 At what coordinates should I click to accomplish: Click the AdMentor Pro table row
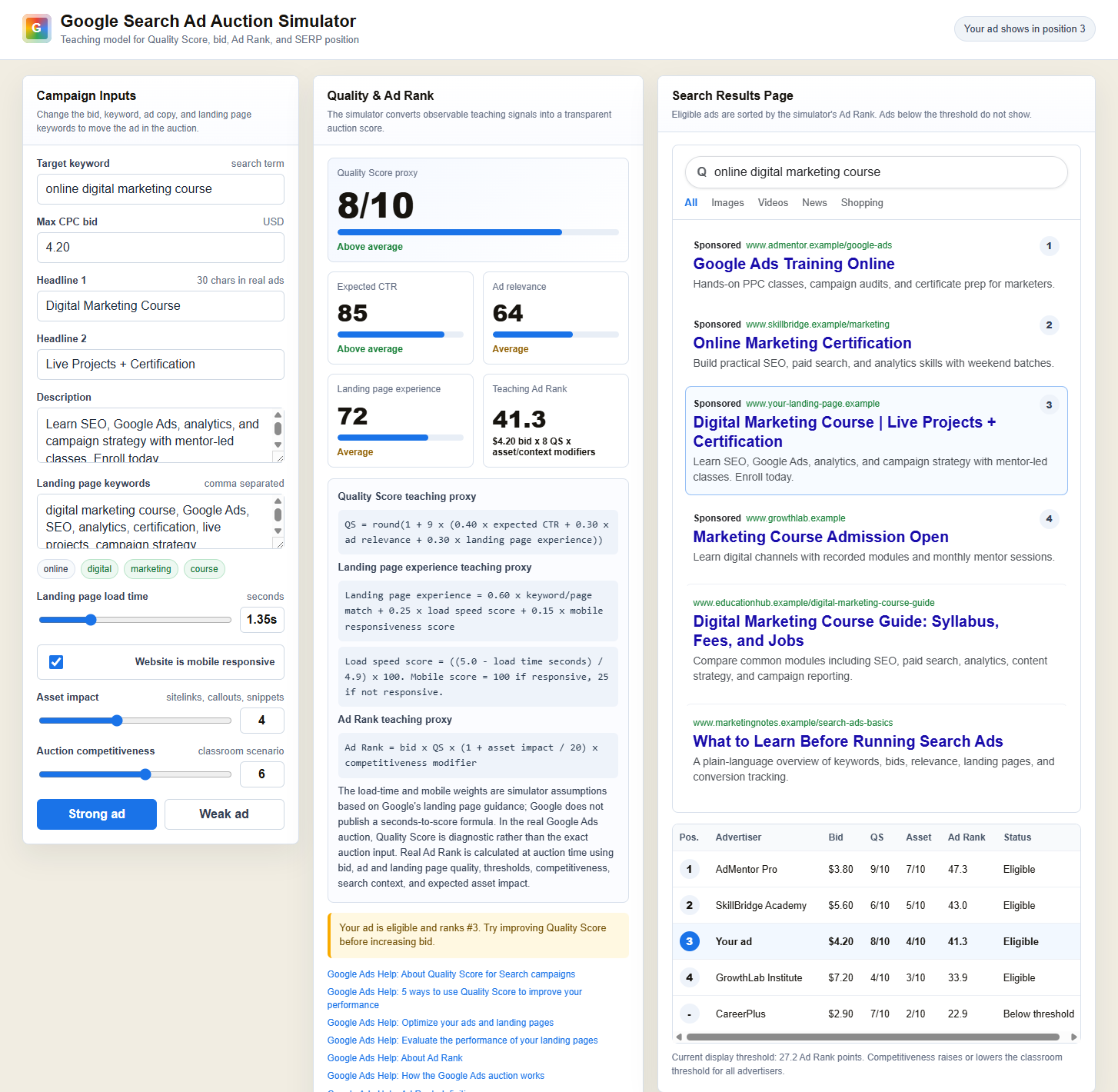[x=876, y=870]
